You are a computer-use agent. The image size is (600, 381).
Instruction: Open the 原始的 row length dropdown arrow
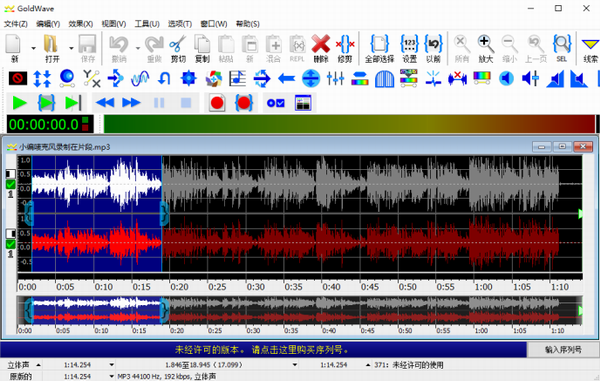coord(111,376)
